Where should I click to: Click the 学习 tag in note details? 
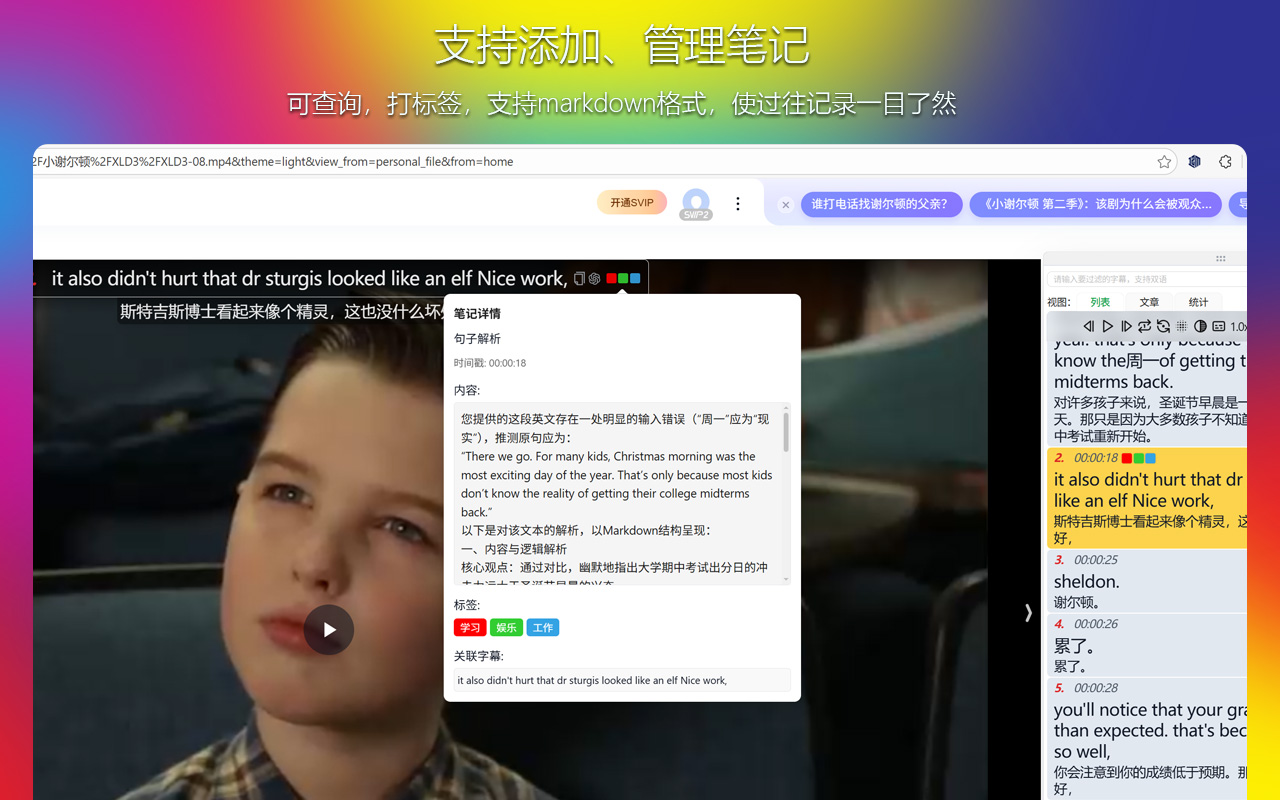(x=470, y=628)
